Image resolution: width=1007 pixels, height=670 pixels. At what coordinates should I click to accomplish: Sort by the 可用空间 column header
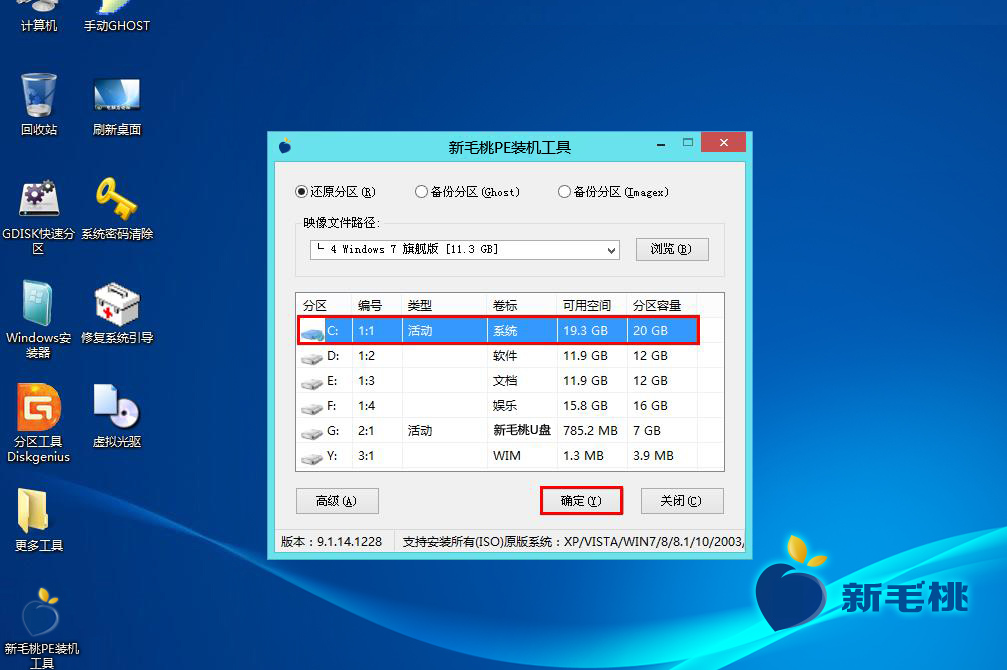[592, 305]
